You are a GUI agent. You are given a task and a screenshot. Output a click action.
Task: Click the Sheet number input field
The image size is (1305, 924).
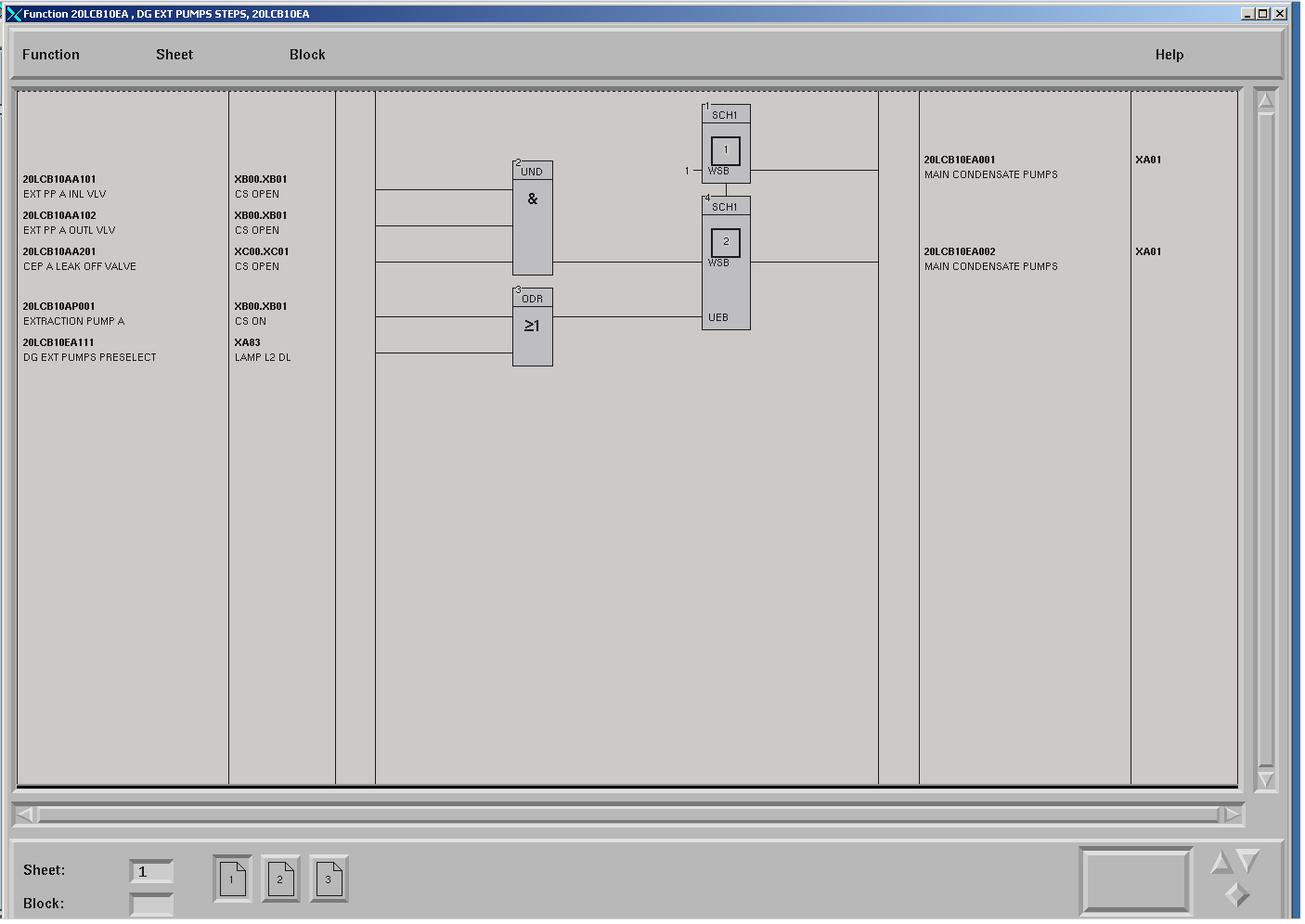coord(151,872)
